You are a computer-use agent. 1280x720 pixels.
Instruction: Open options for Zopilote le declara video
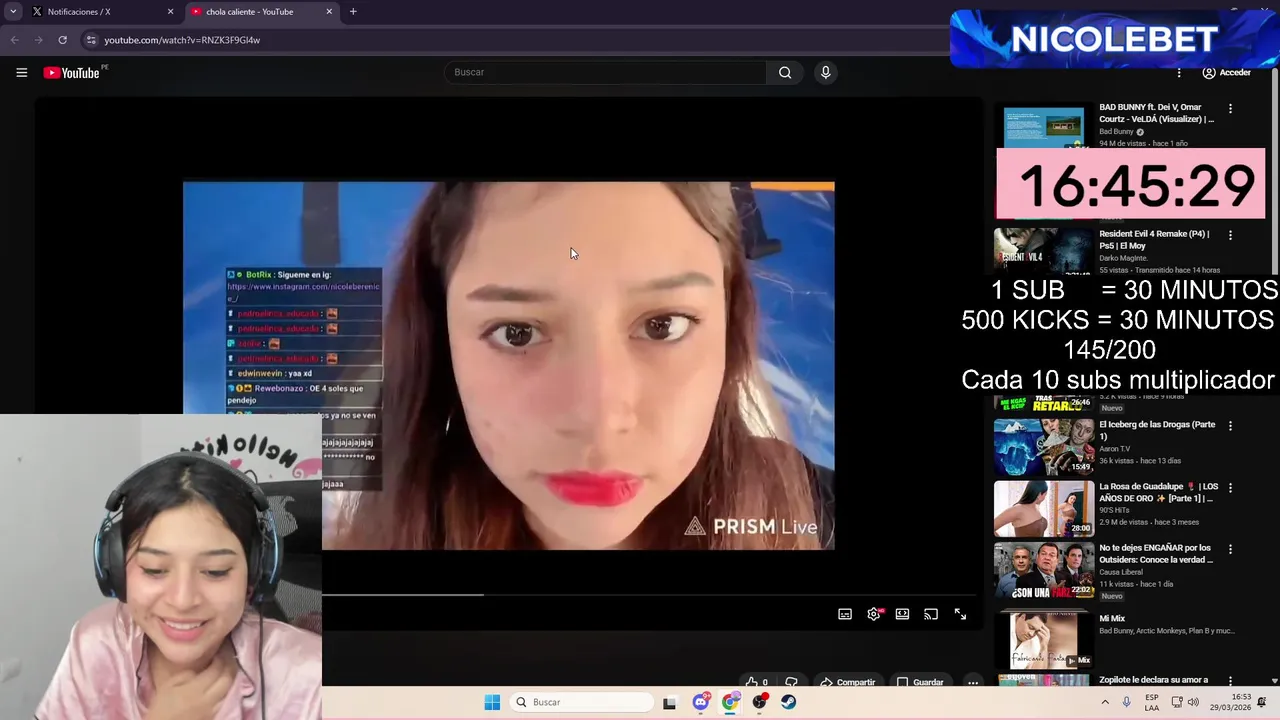1230,680
